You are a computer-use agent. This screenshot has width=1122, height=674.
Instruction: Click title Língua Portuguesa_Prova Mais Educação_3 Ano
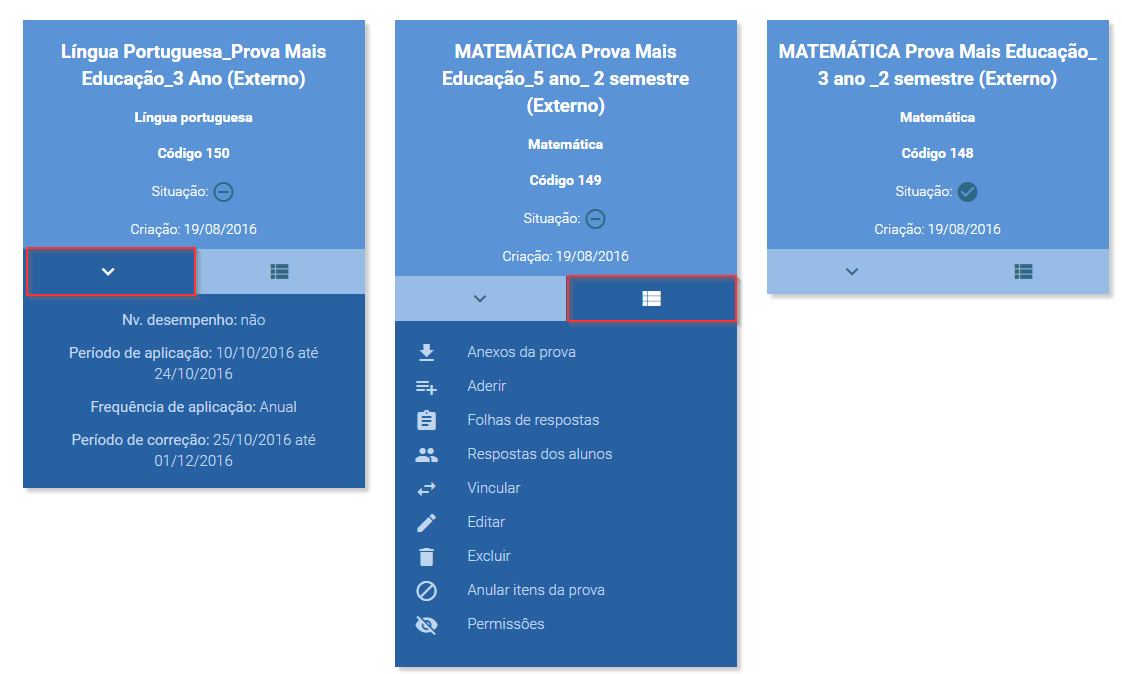(193, 65)
